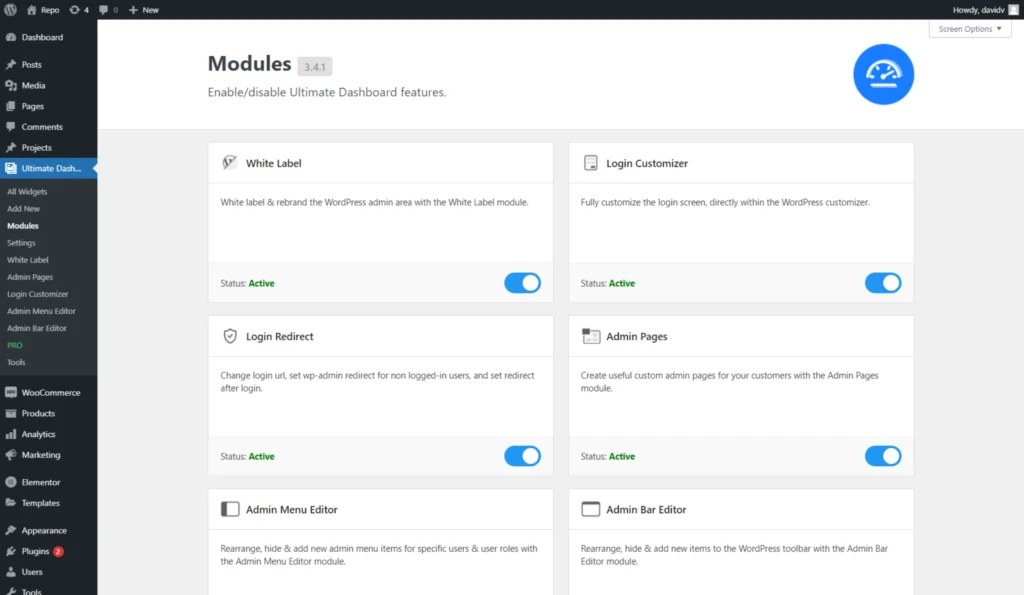Image resolution: width=1024 pixels, height=595 pixels.
Task: Click the White Label module icon
Action: click(x=229, y=163)
